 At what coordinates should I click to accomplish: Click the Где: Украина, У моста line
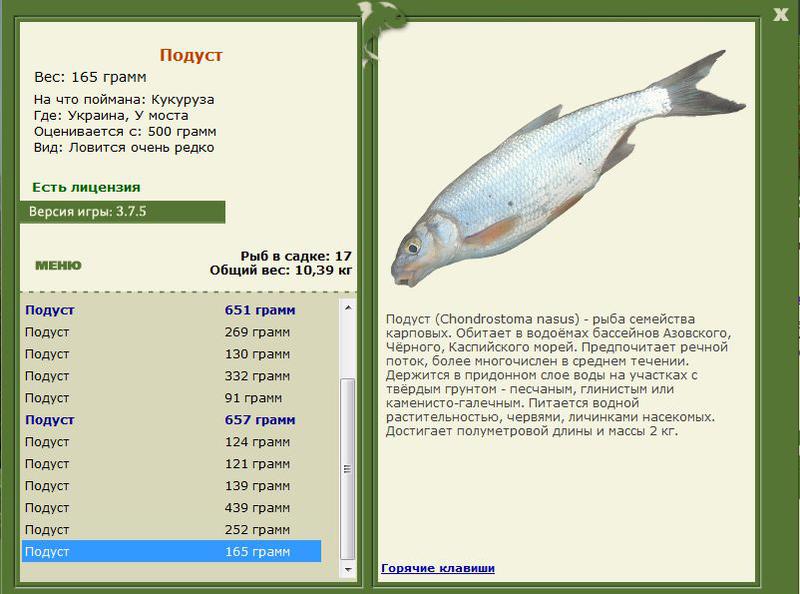(x=111, y=115)
